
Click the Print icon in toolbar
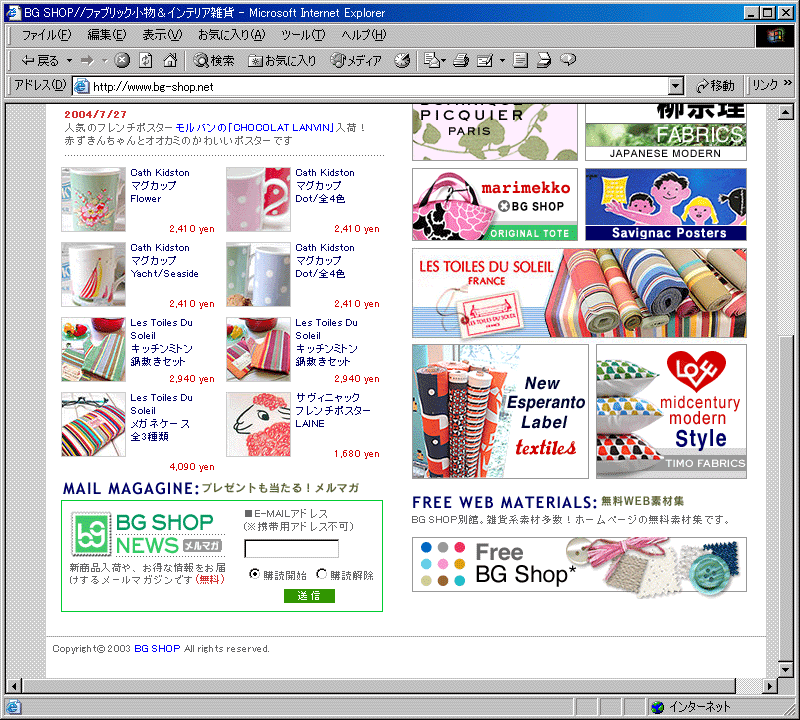[x=461, y=60]
